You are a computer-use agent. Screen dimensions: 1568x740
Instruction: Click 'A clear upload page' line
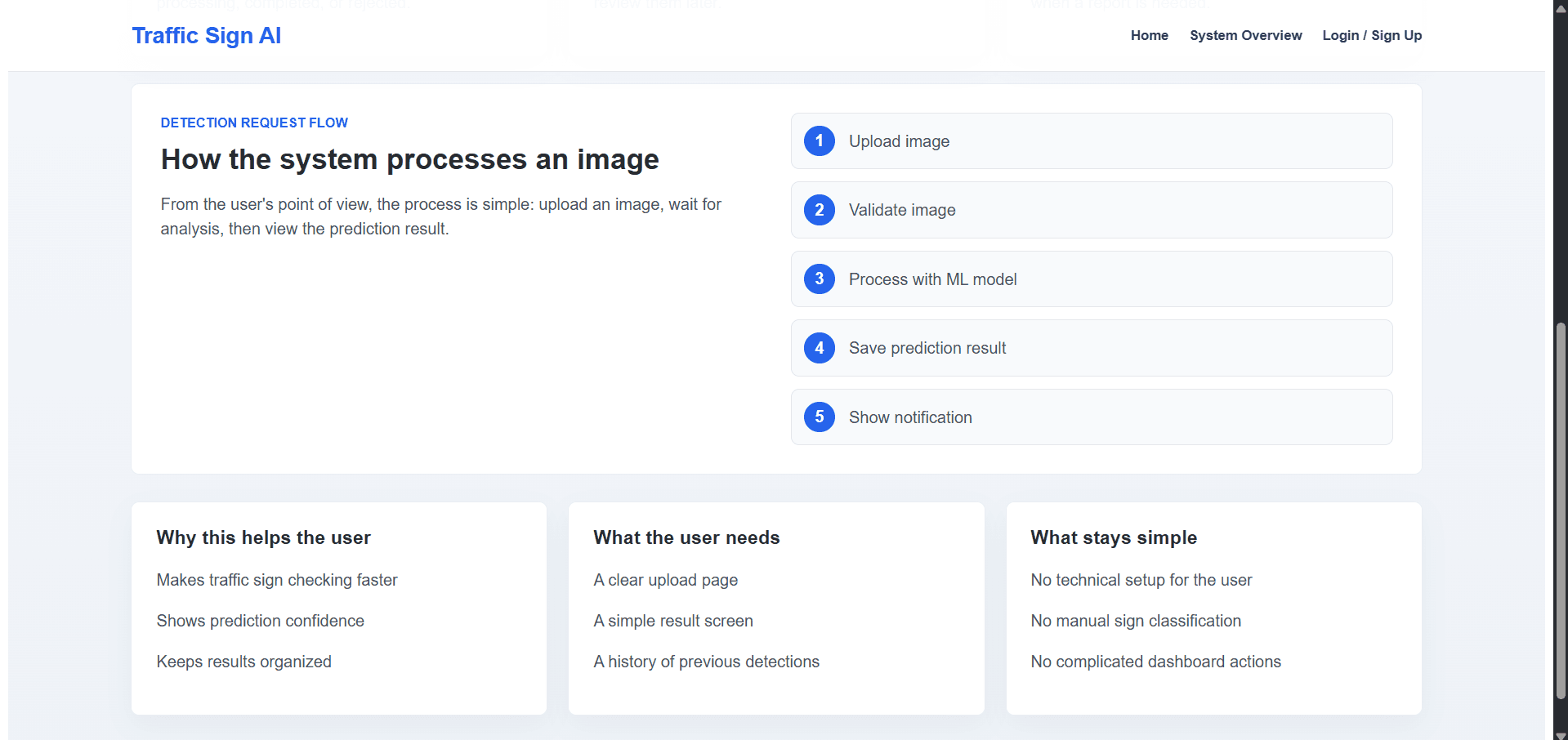[x=666, y=580]
